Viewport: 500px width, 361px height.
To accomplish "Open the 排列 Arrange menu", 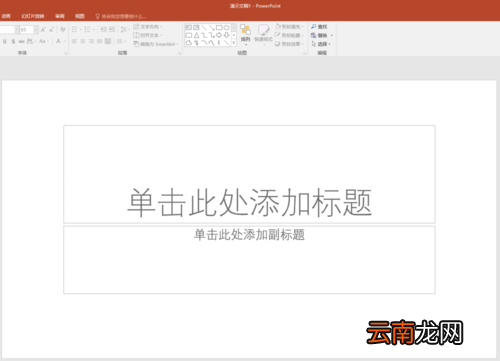I will (x=246, y=34).
